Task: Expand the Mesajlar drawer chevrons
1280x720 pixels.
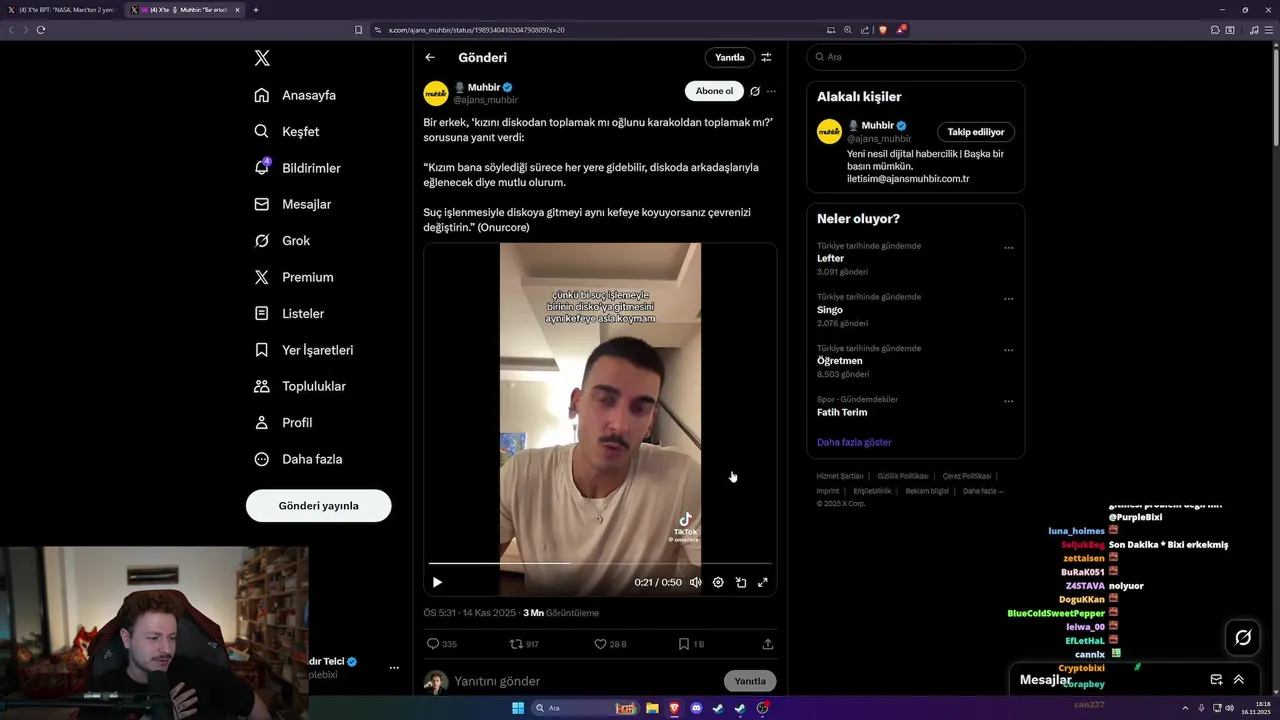Action: click(x=1238, y=679)
